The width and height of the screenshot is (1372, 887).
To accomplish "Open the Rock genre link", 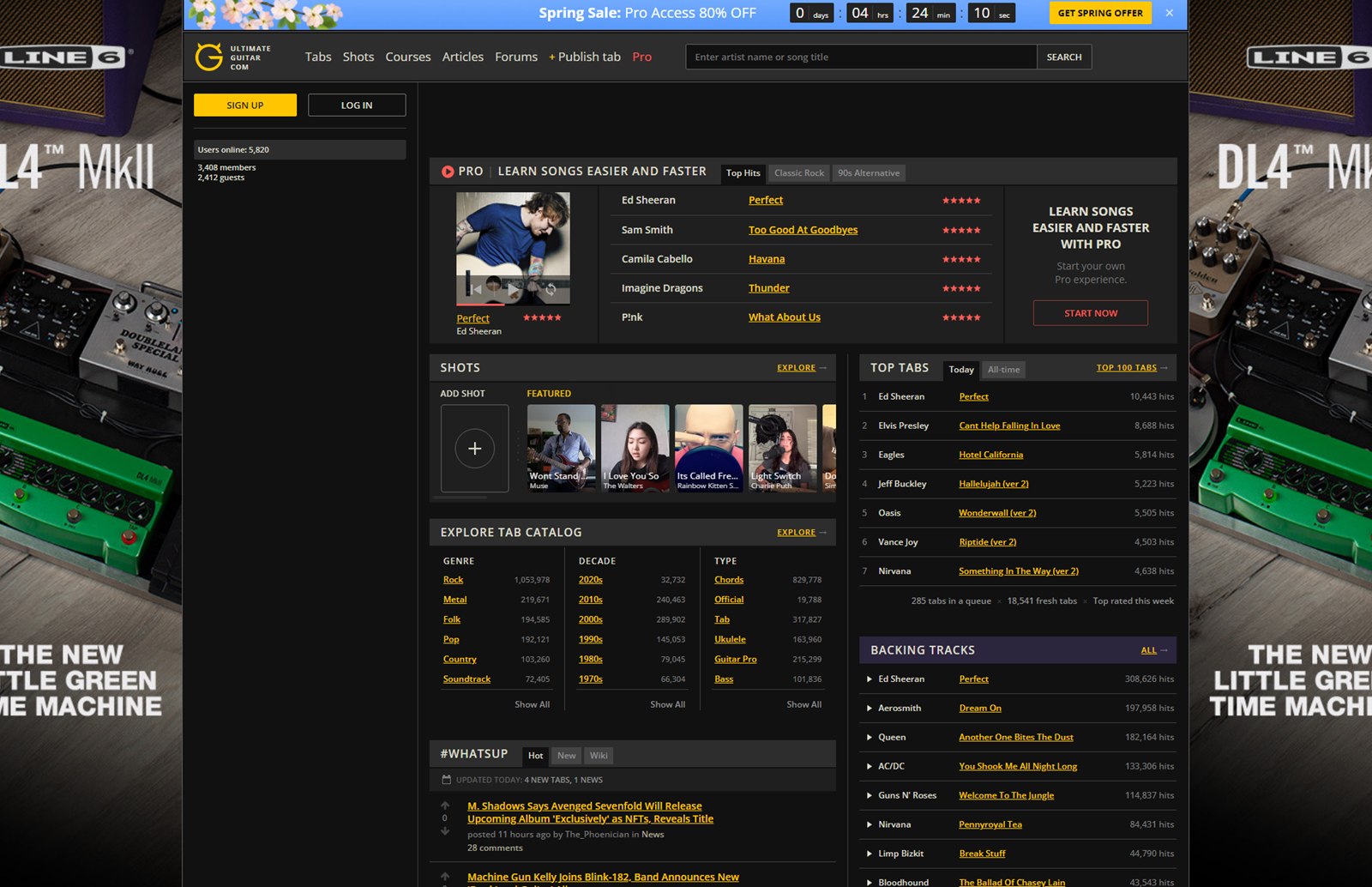I will (x=453, y=580).
